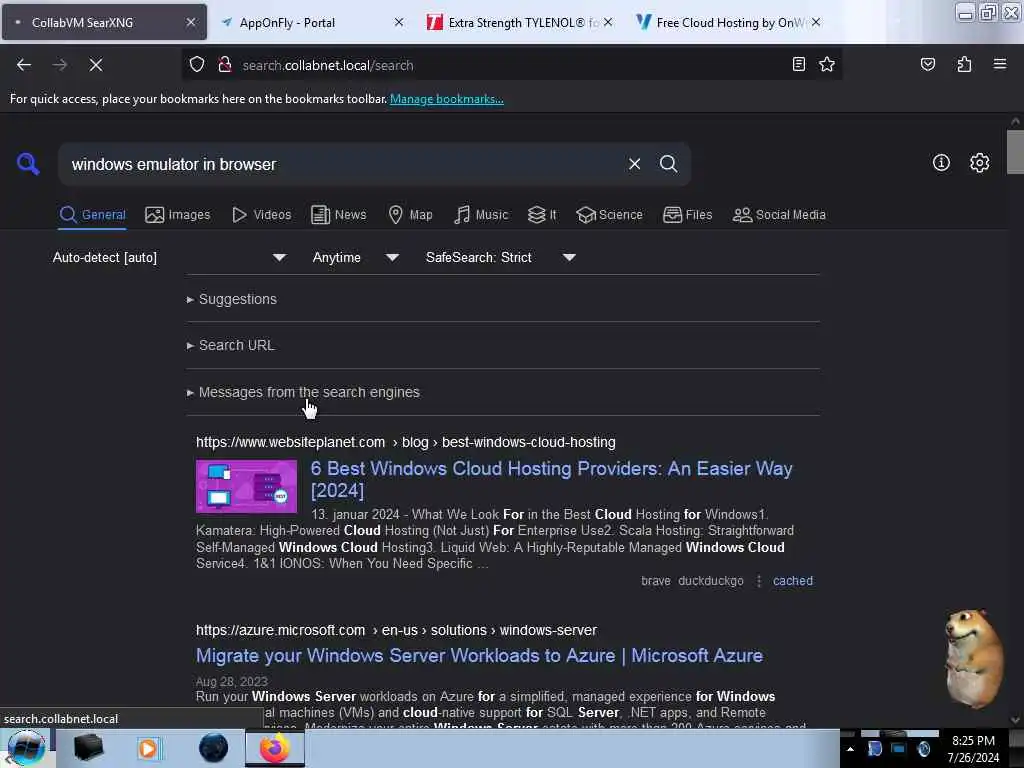This screenshot has width=1024, height=768.
Task: Click the Firefox taskbar icon
Action: point(275,748)
